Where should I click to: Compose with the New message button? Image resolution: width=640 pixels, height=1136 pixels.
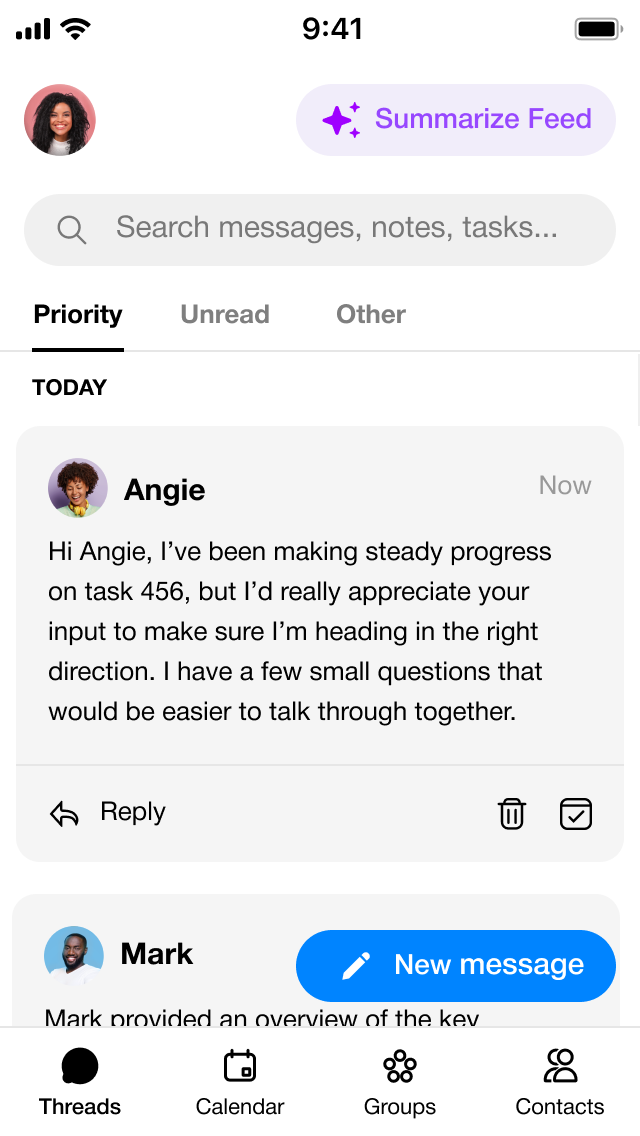[x=456, y=965]
